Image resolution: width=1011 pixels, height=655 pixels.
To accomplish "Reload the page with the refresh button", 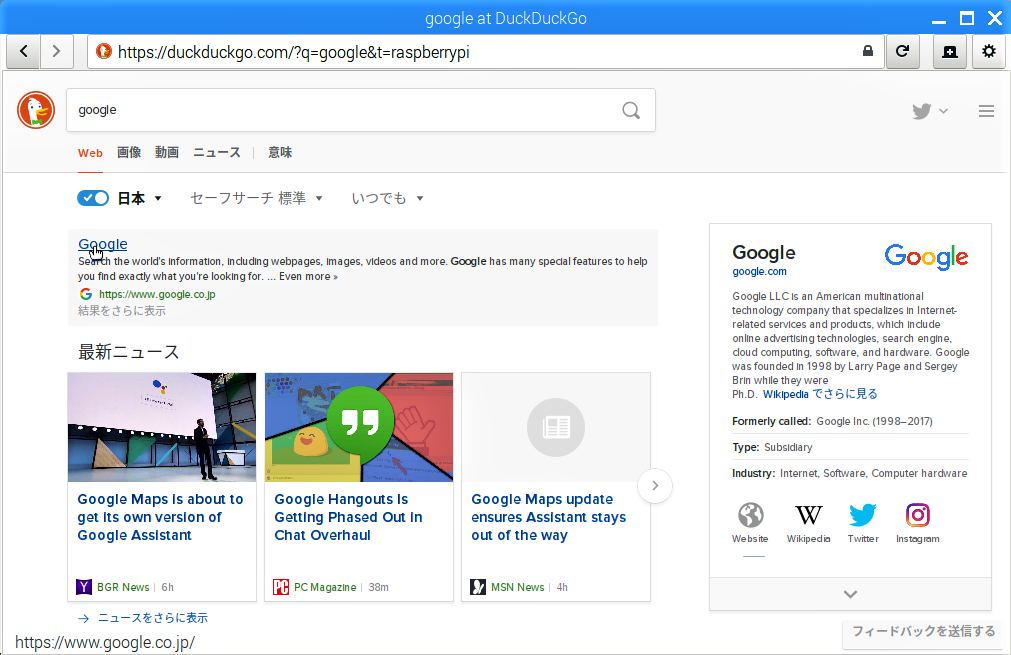I will [903, 52].
